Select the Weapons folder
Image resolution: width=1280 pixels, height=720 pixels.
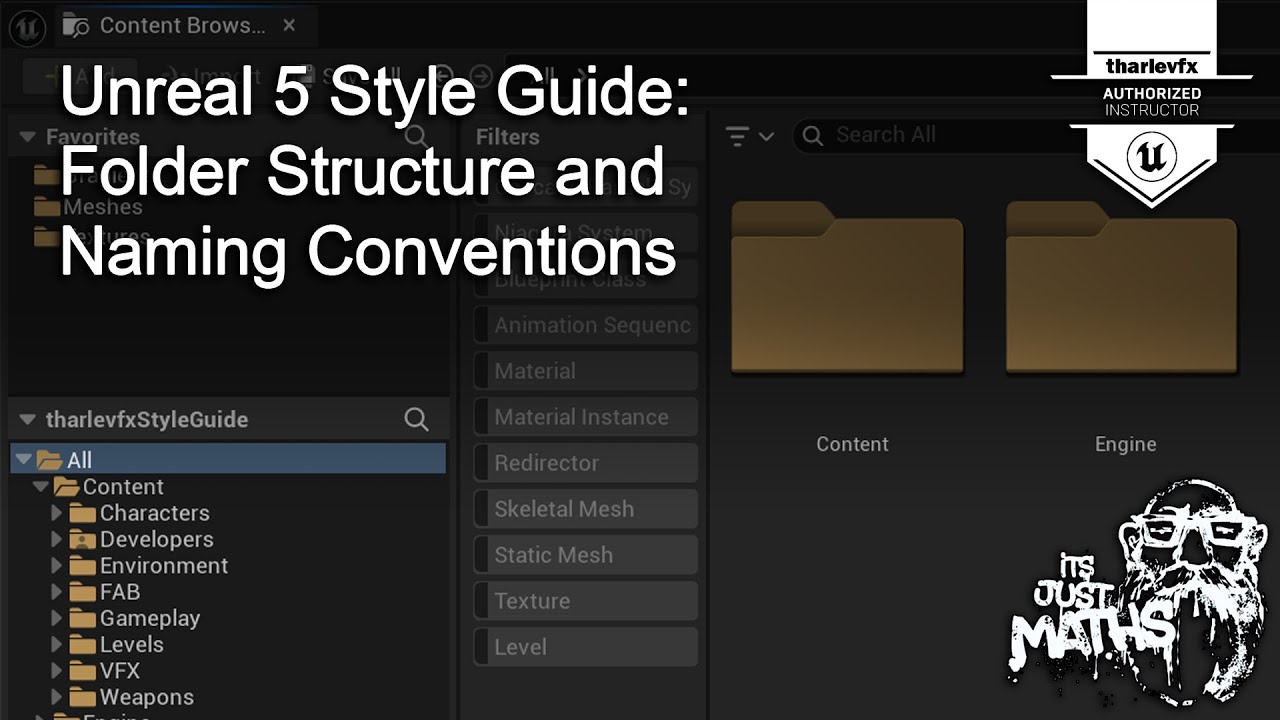(x=132, y=697)
